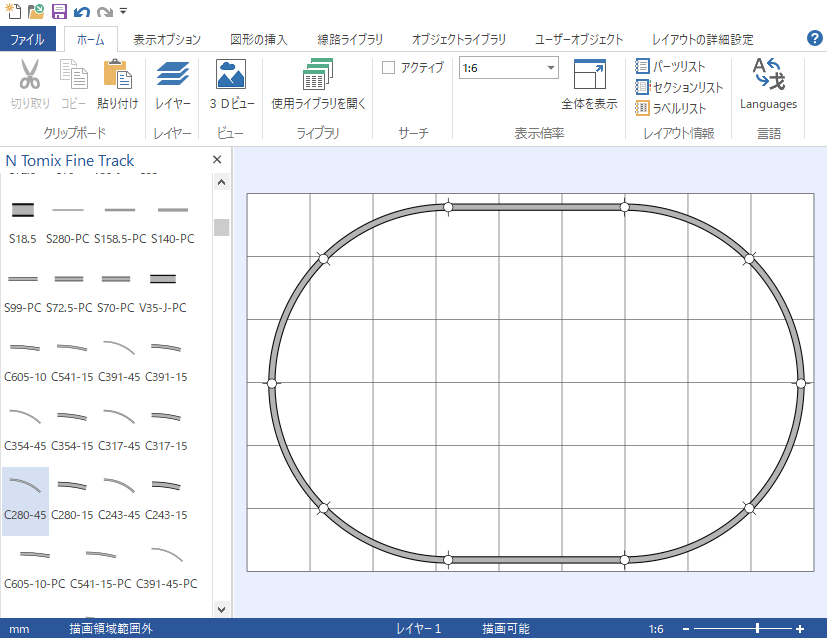Viewport: 827px width, 638px height.
Task: Click the 切り取り scissors icon
Action: (30, 74)
